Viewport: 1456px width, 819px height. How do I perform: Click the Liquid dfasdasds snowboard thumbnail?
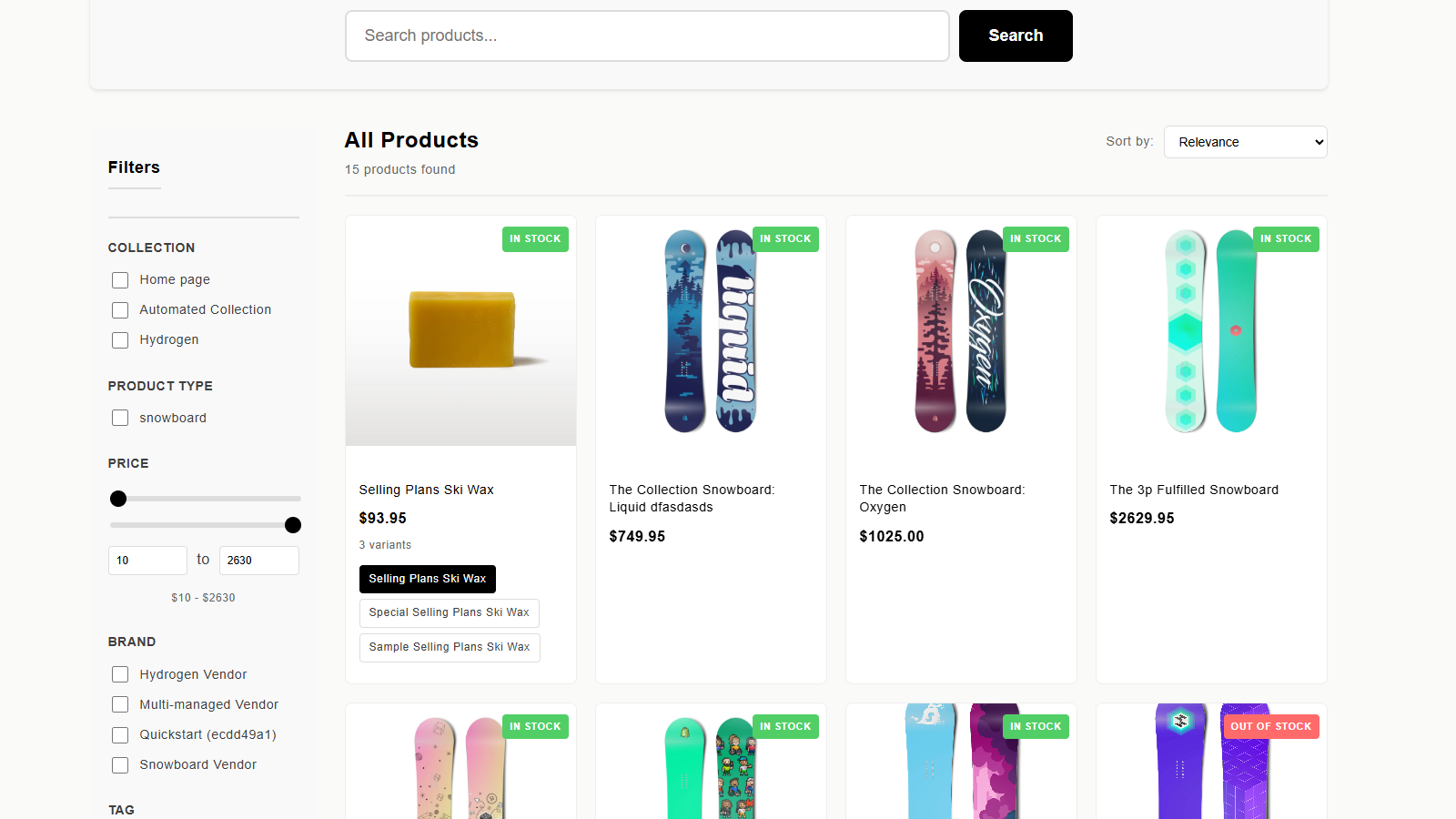[710, 331]
